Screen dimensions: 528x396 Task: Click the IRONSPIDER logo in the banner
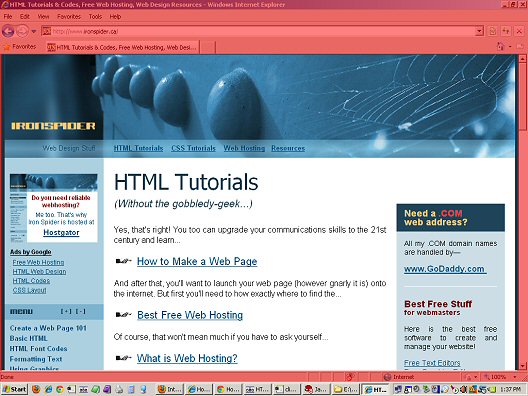pos(53,126)
